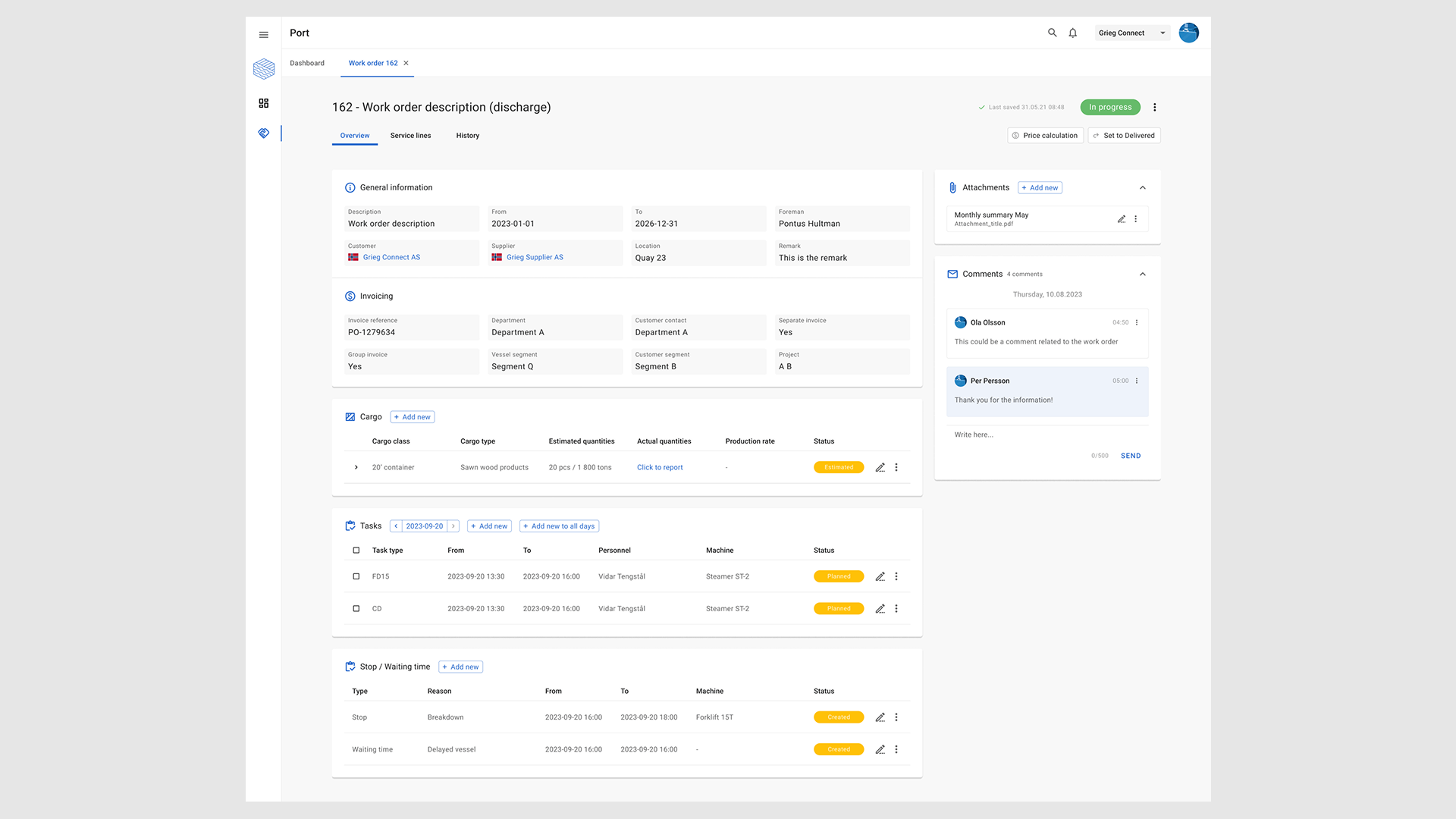Edit the Monthly summary May attachment
The height and width of the screenshot is (819, 1456).
(x=1121, y=219)
